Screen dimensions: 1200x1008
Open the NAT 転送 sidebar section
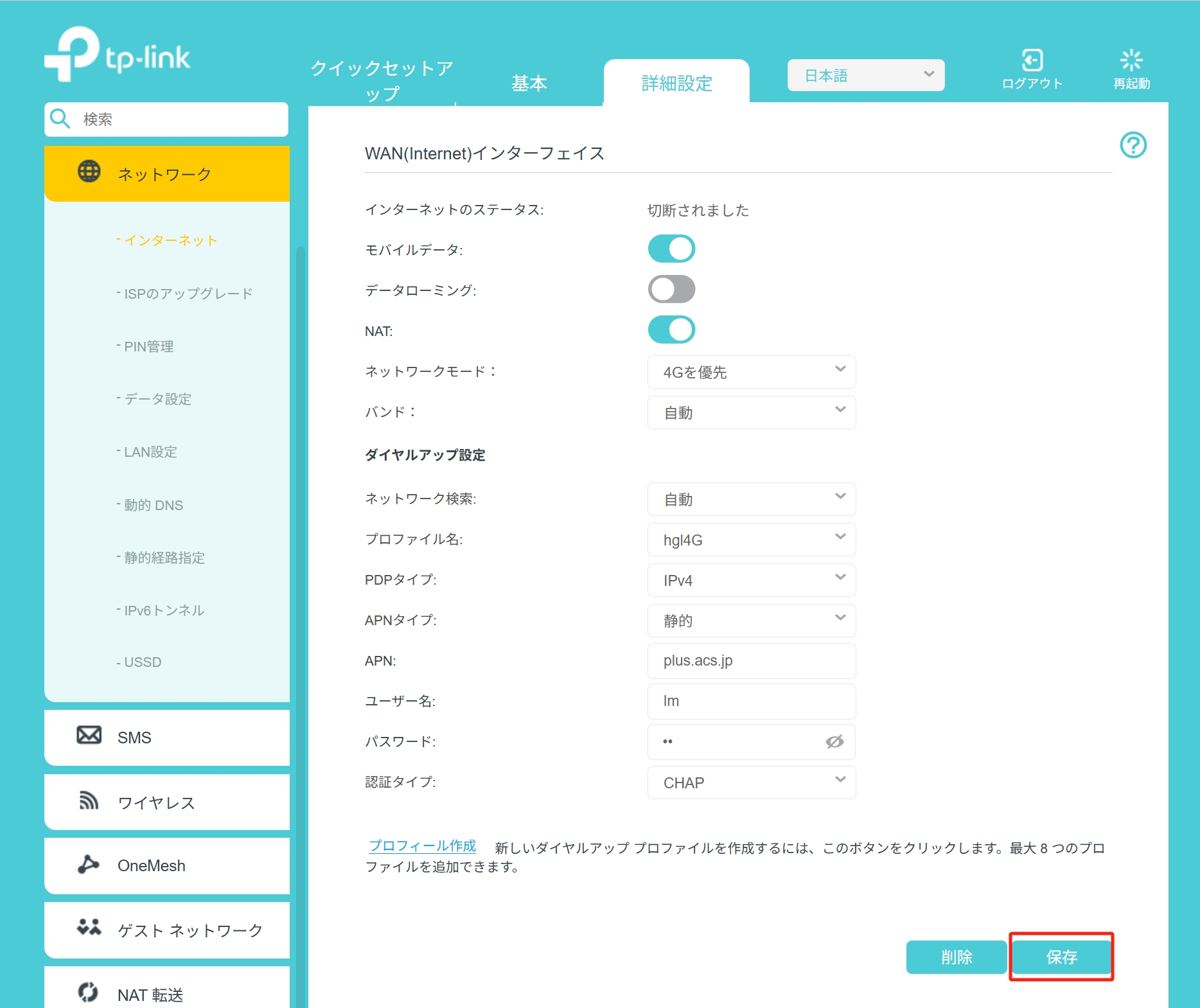coord(167,987)
